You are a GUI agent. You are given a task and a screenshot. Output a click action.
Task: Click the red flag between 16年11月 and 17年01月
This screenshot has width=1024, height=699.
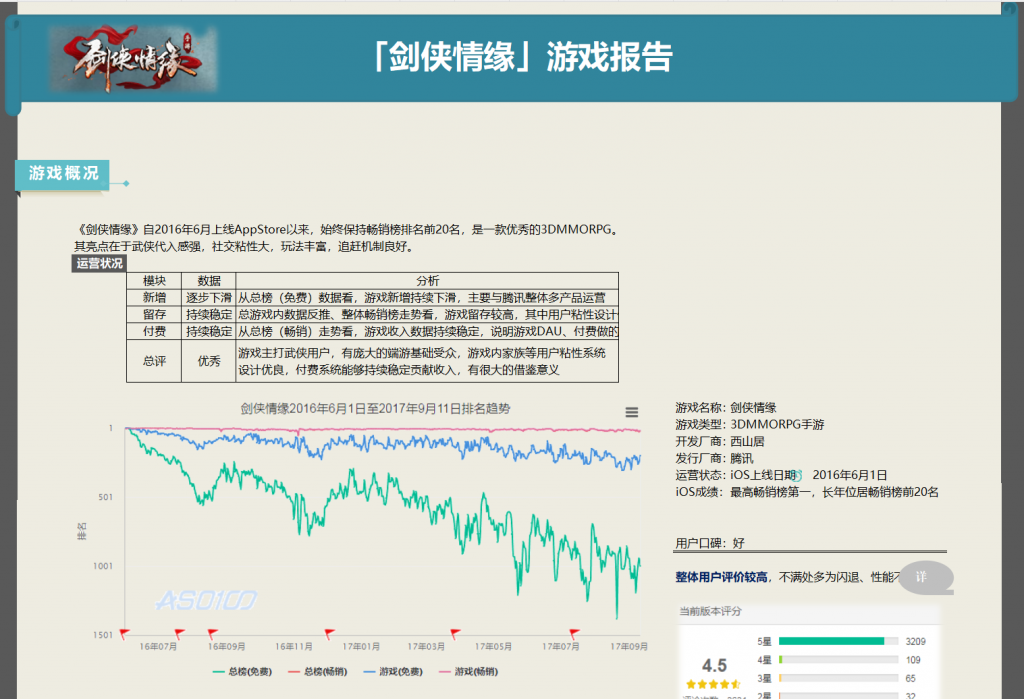click(x=329, y=633)
